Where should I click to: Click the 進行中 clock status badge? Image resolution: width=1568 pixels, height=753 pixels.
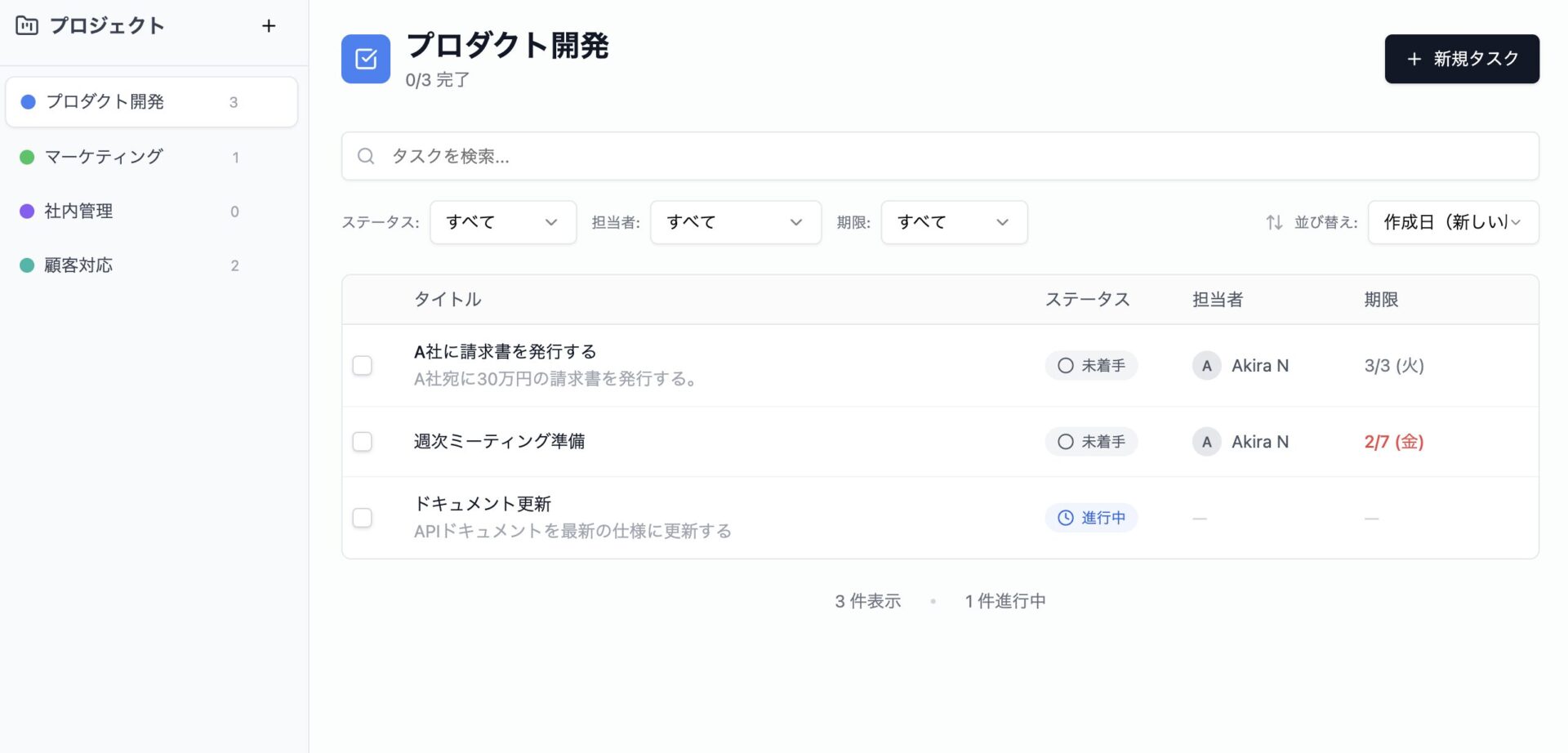(1091, 518)
